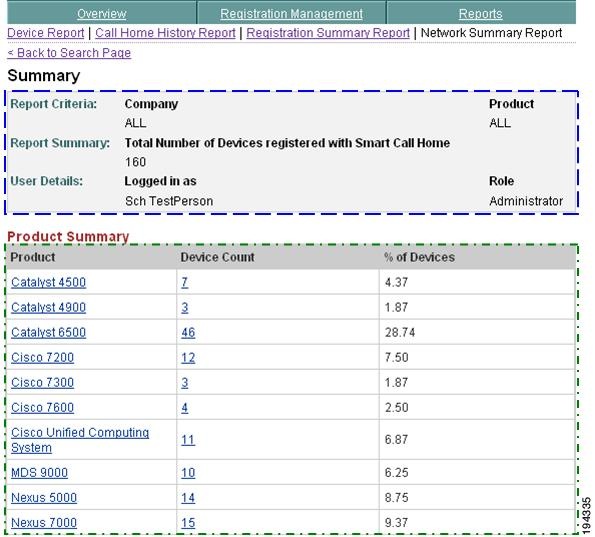The image size is (595, 537).
Task: Click the Report Criteria label
Action: click(54, 104)
